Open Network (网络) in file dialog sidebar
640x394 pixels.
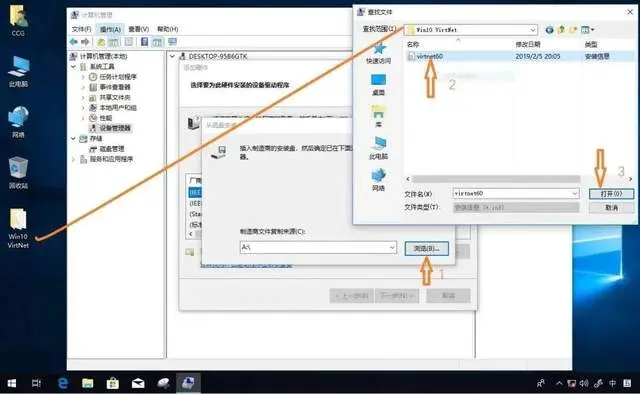pos(378,180)
